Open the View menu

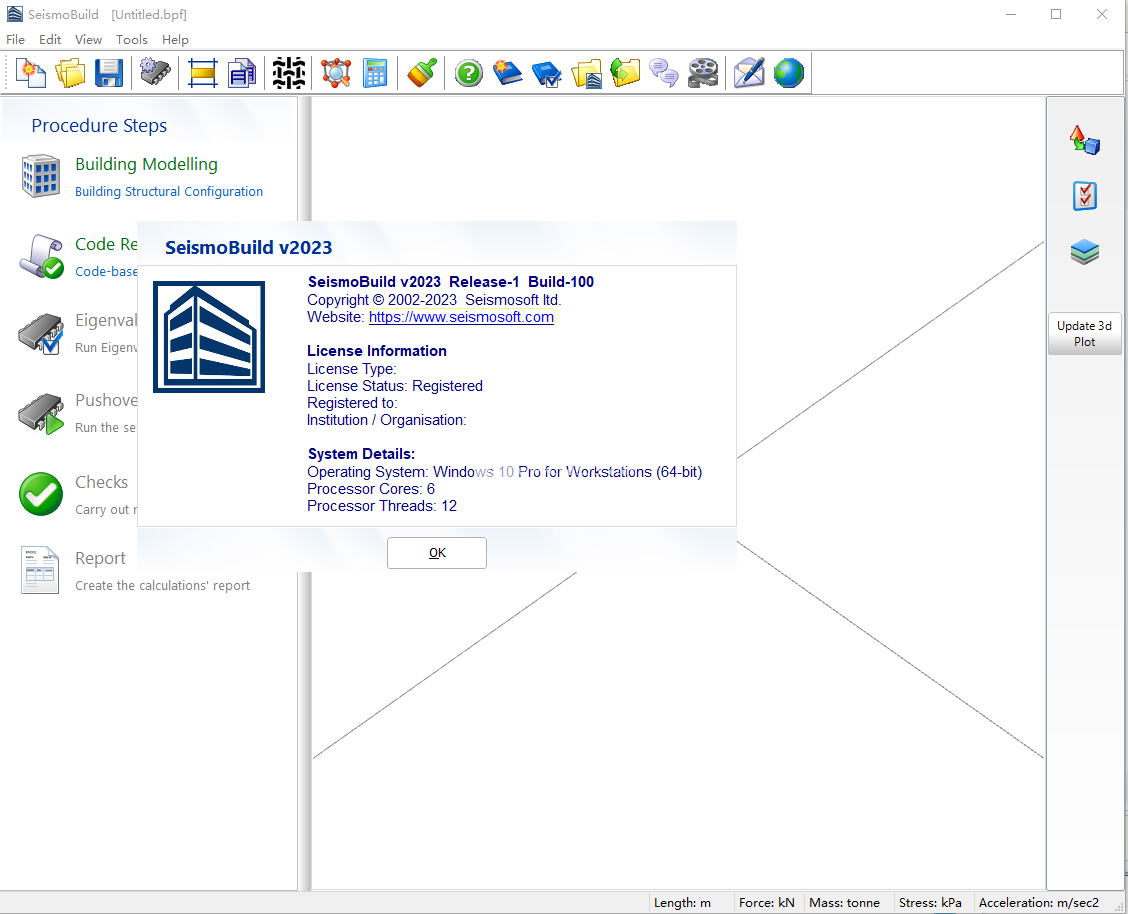click(88, 40)
